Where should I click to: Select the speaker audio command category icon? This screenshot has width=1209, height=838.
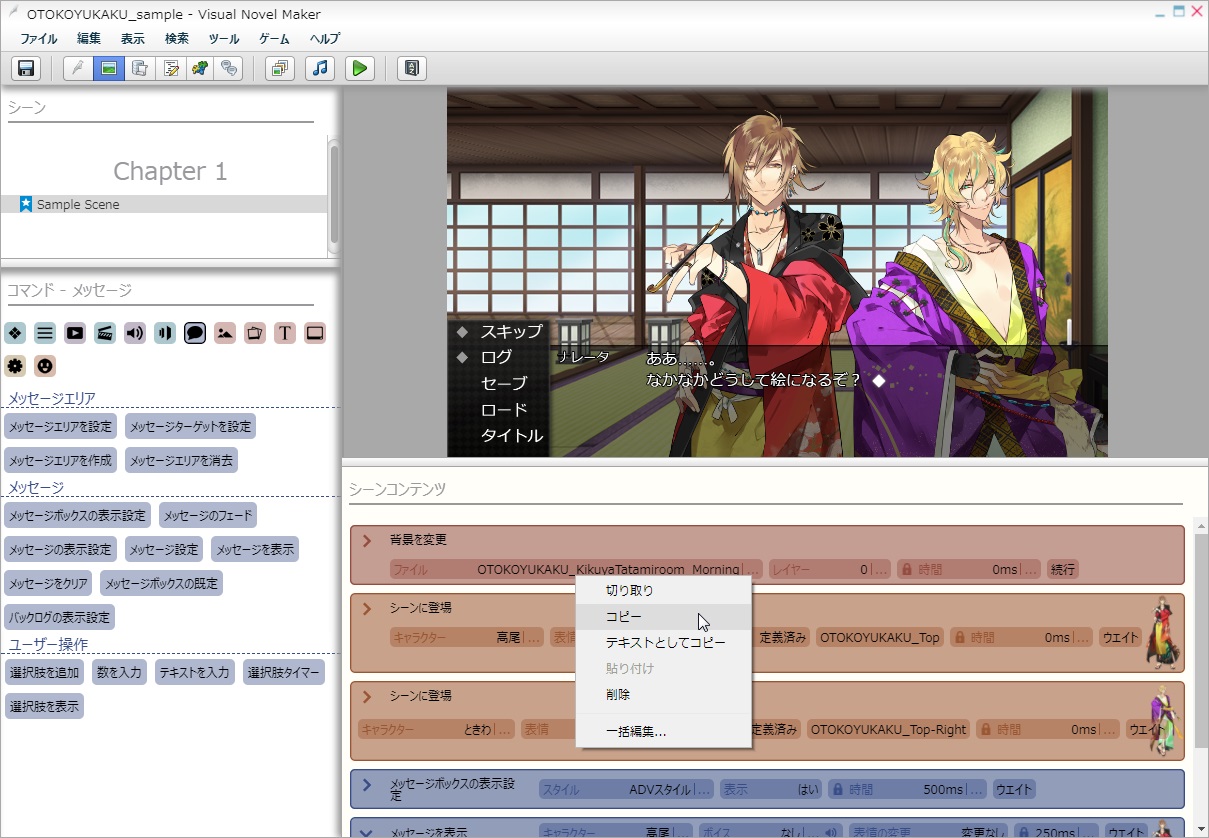tap(135, 333)
